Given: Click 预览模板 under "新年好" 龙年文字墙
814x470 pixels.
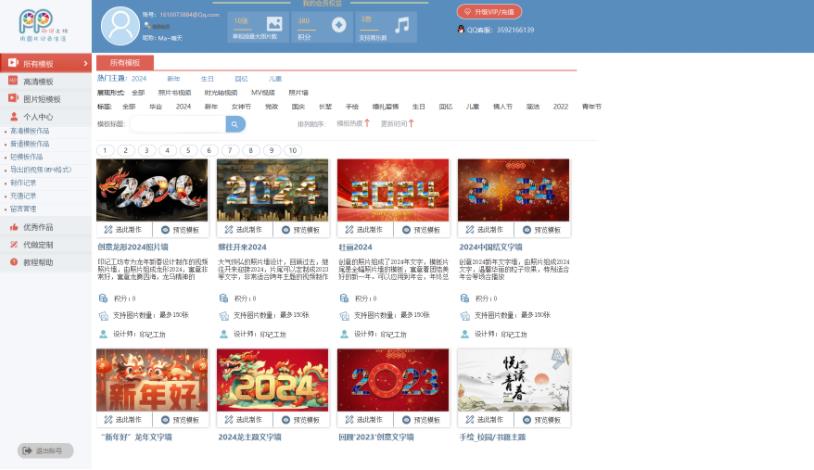Looking at the screenshot, I should click(180, 420).
